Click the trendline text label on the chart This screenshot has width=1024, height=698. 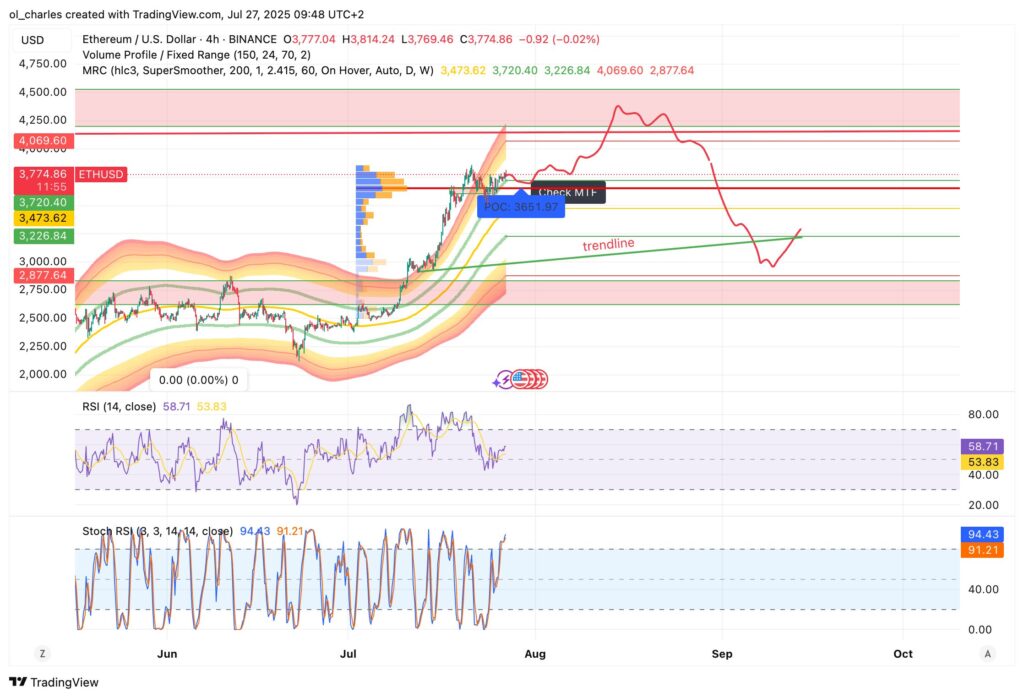608,245
